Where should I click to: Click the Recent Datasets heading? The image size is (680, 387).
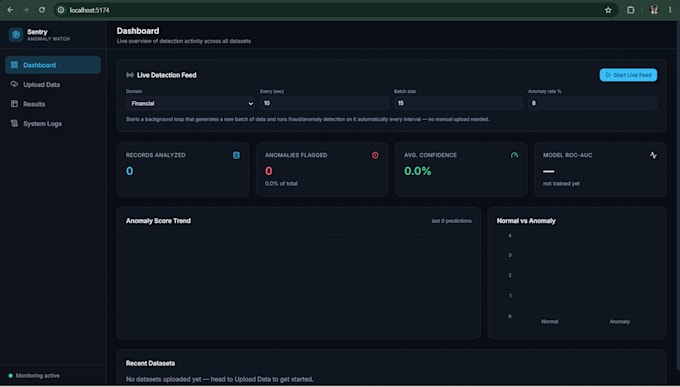point(150,363)
